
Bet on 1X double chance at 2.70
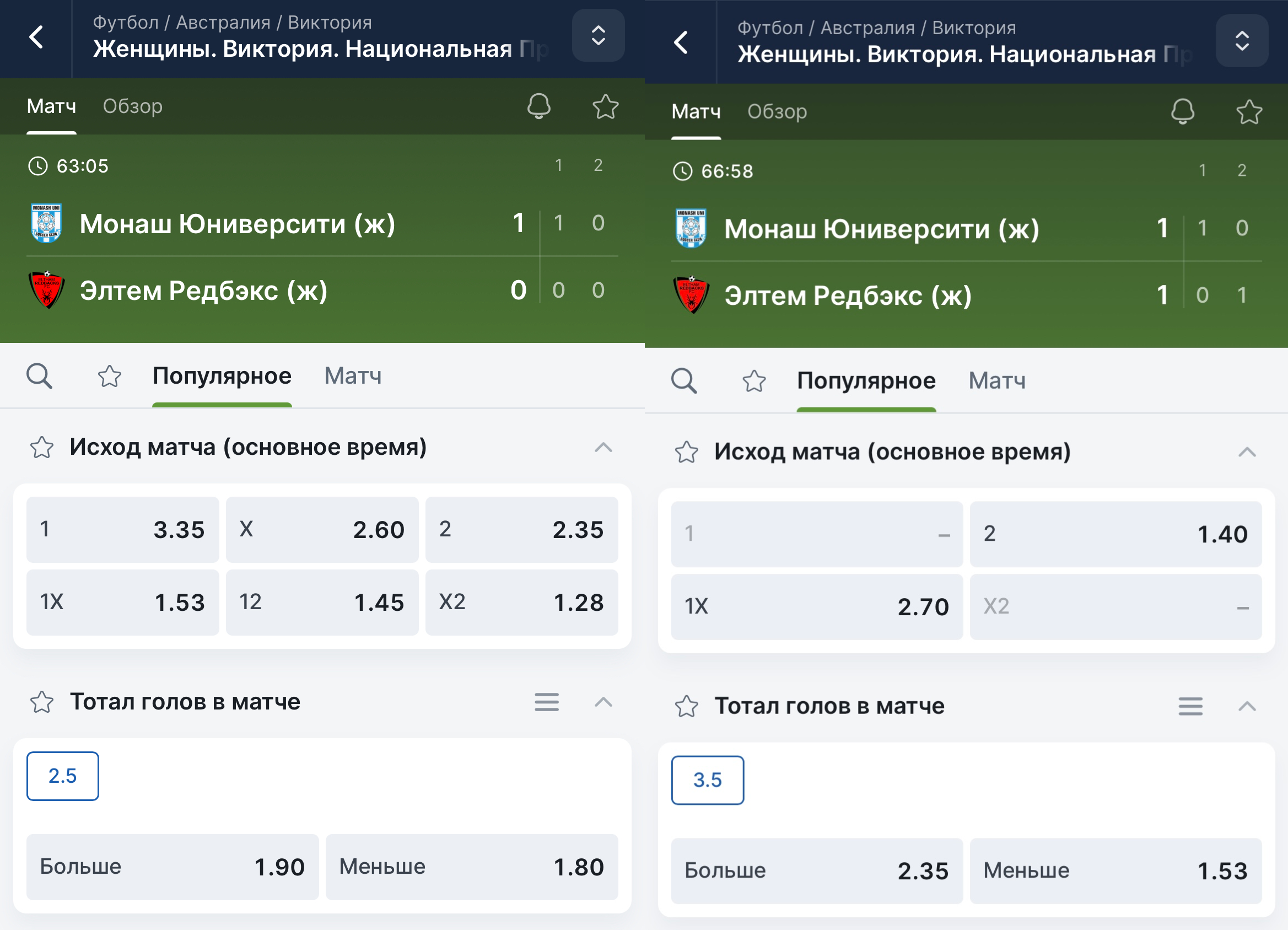click(817, 607)
